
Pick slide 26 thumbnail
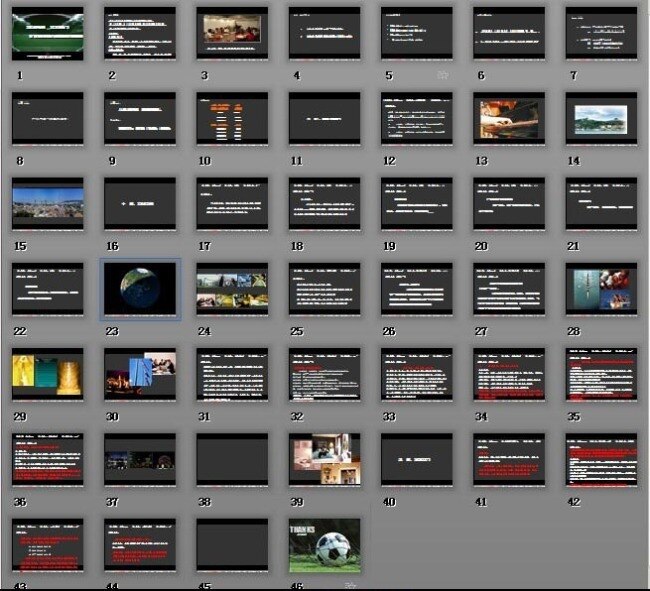(x=417, y=289)
